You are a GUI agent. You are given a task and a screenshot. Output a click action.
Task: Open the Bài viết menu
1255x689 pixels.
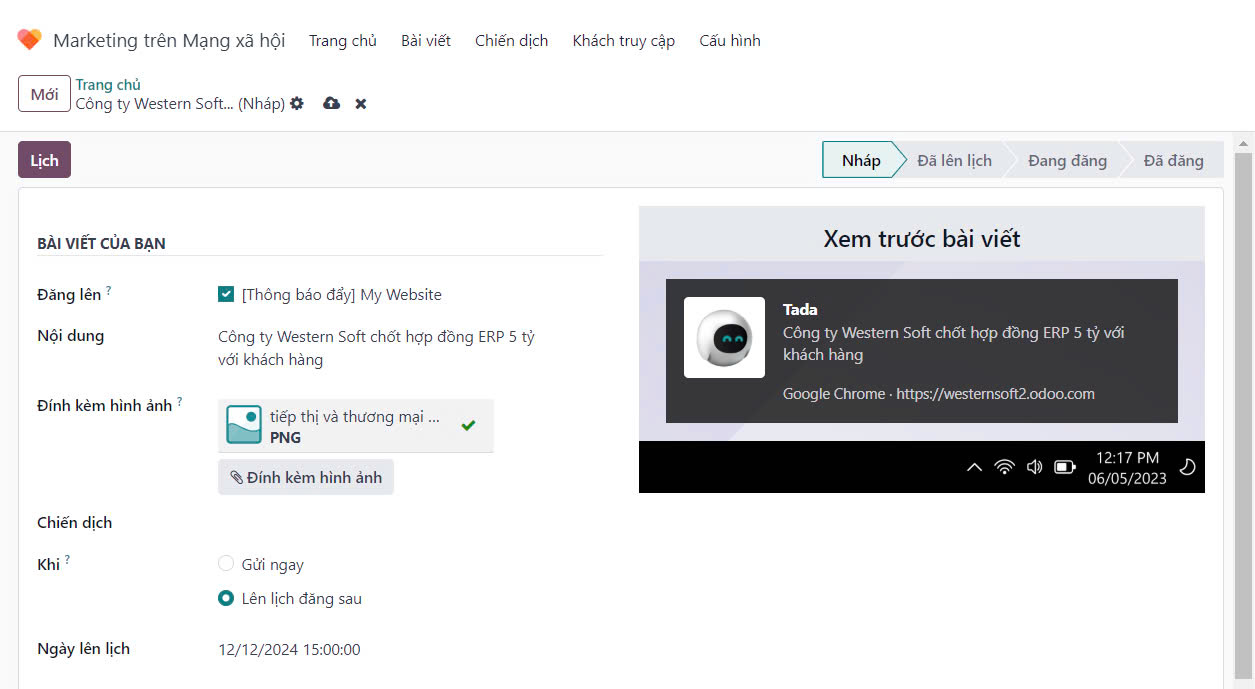pyautogui.click(x=426, y=41)
